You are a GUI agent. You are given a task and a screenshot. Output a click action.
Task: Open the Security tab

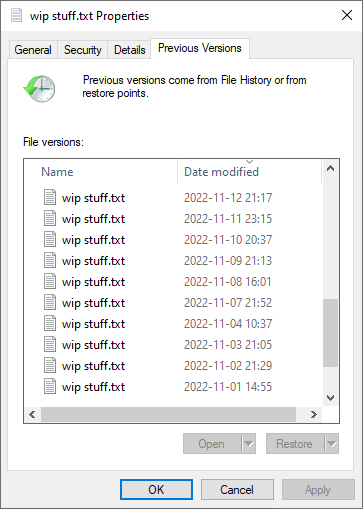click(83, 50)
